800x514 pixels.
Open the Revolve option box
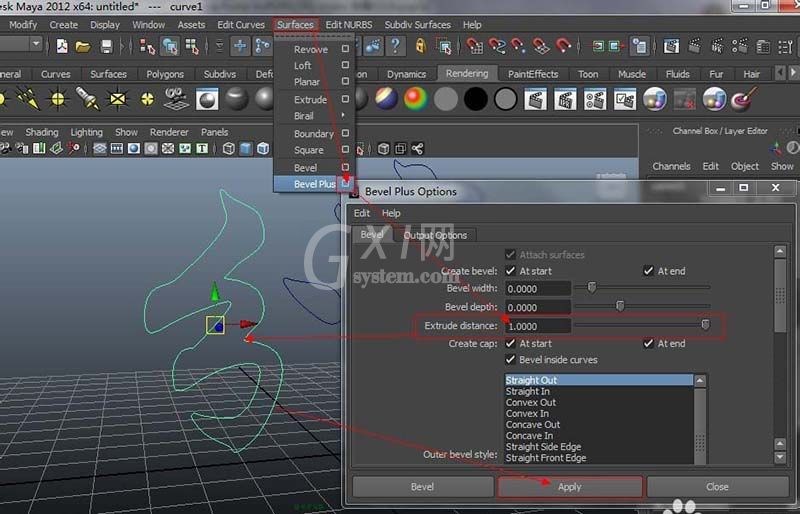point(345,48)
